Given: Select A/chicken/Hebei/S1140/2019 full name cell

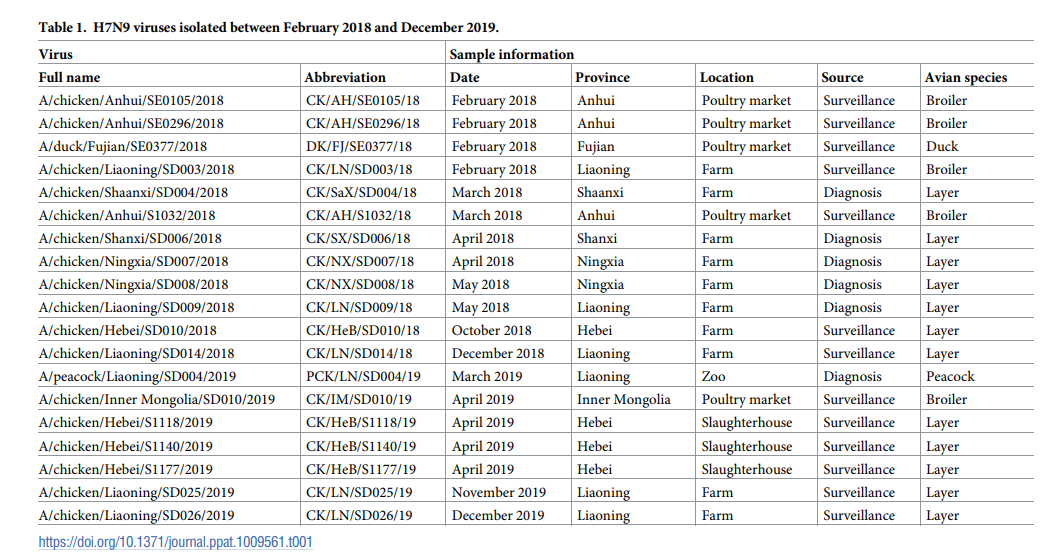Looking at the screenshot, I should (125, 446).
